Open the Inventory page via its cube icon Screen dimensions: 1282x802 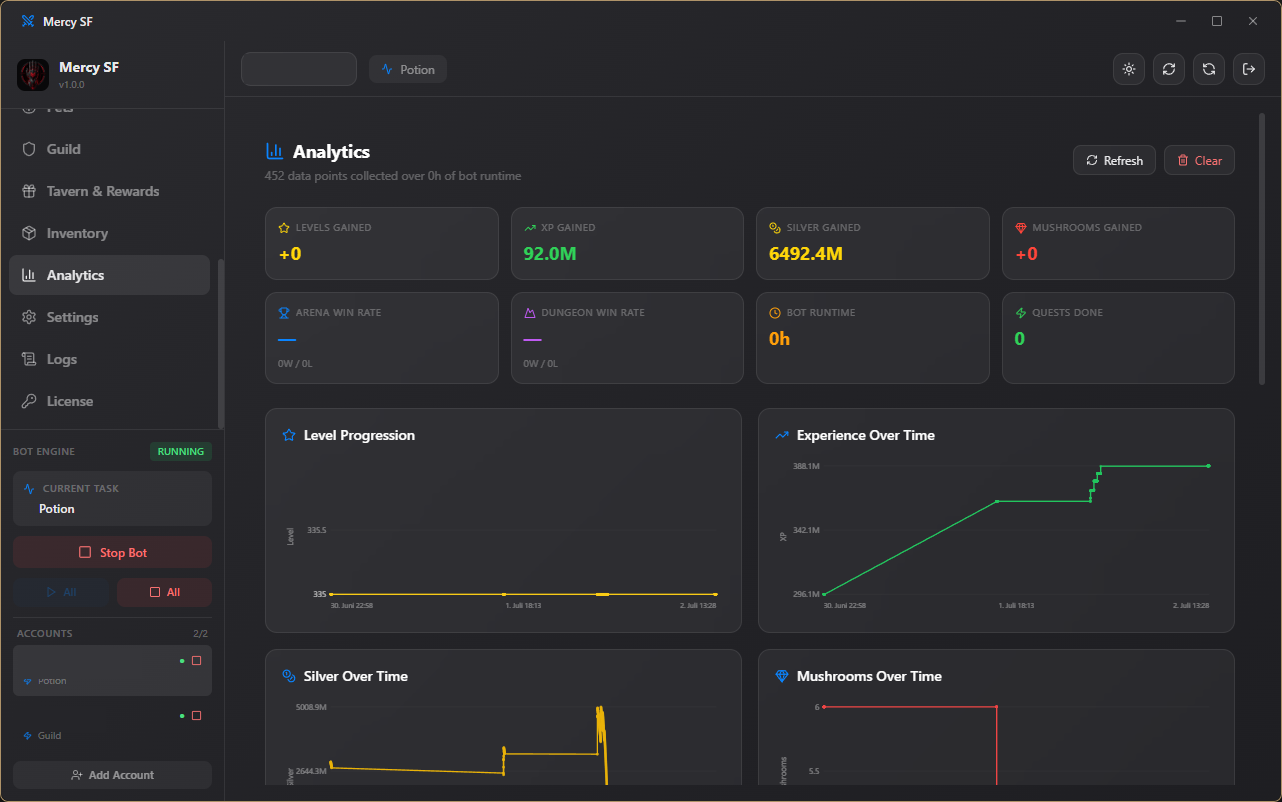tap(29, 233)
